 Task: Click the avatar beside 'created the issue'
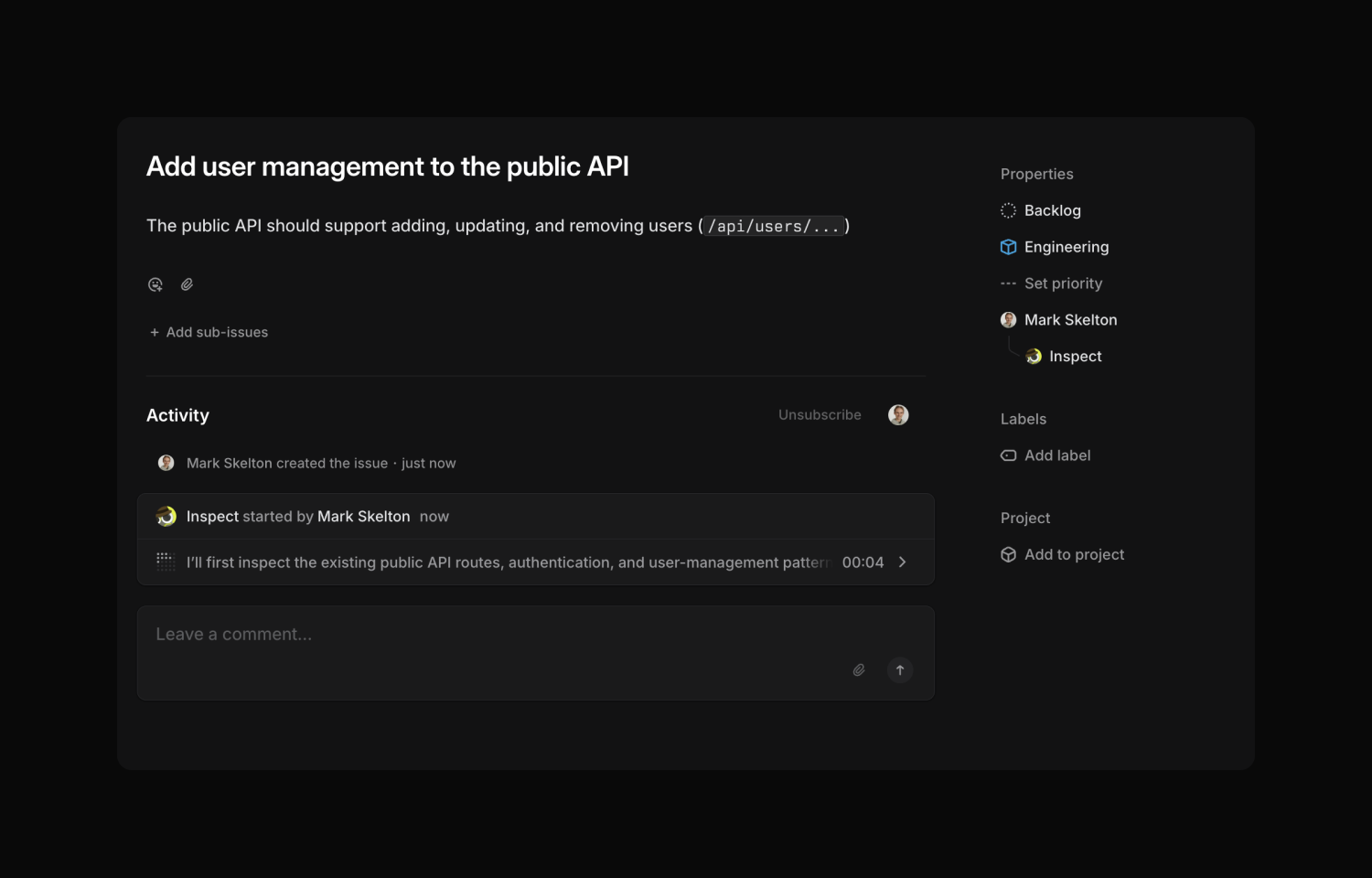(166, 463)
